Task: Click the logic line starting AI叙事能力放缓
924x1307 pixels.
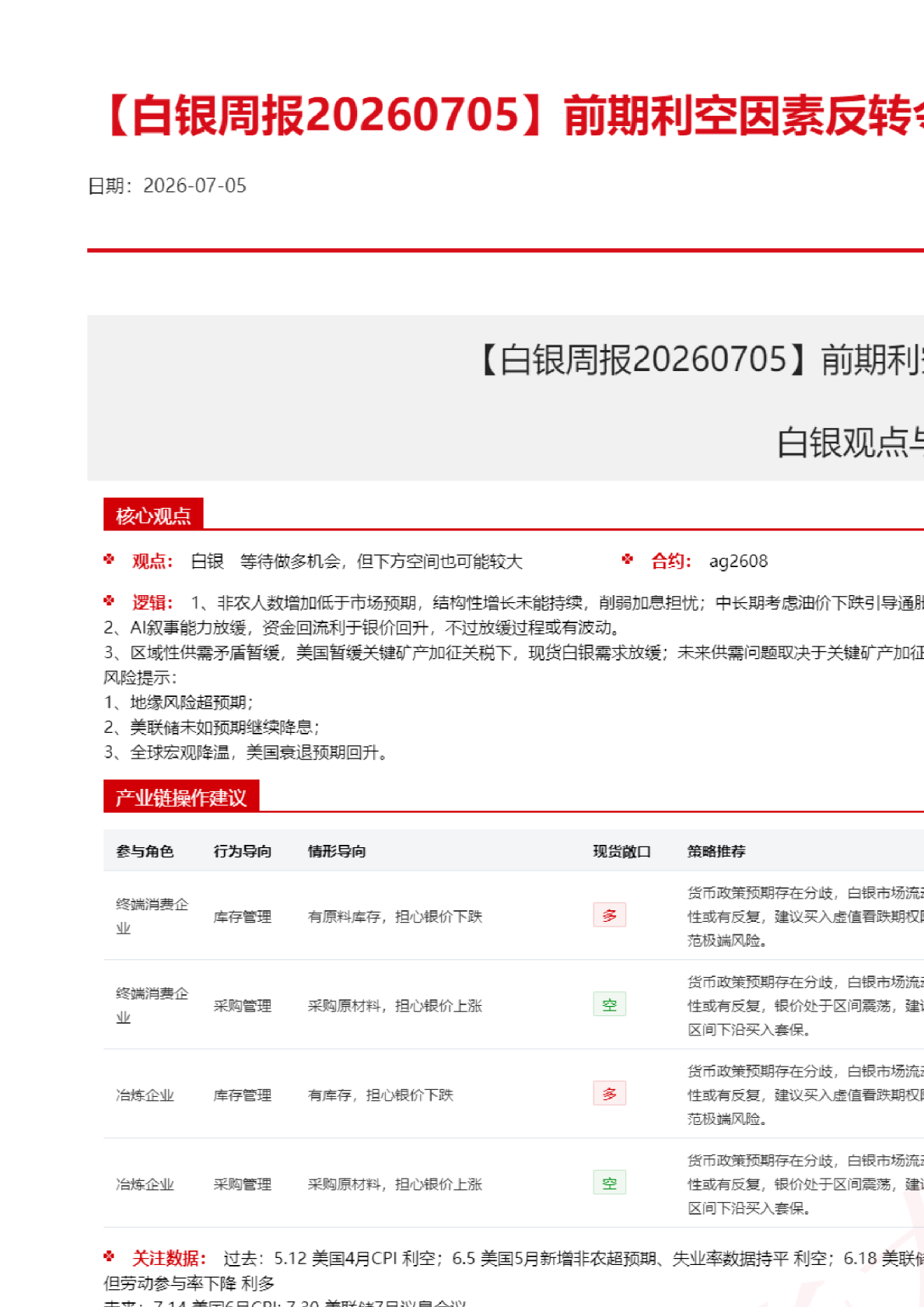Action: coord(362,627)
